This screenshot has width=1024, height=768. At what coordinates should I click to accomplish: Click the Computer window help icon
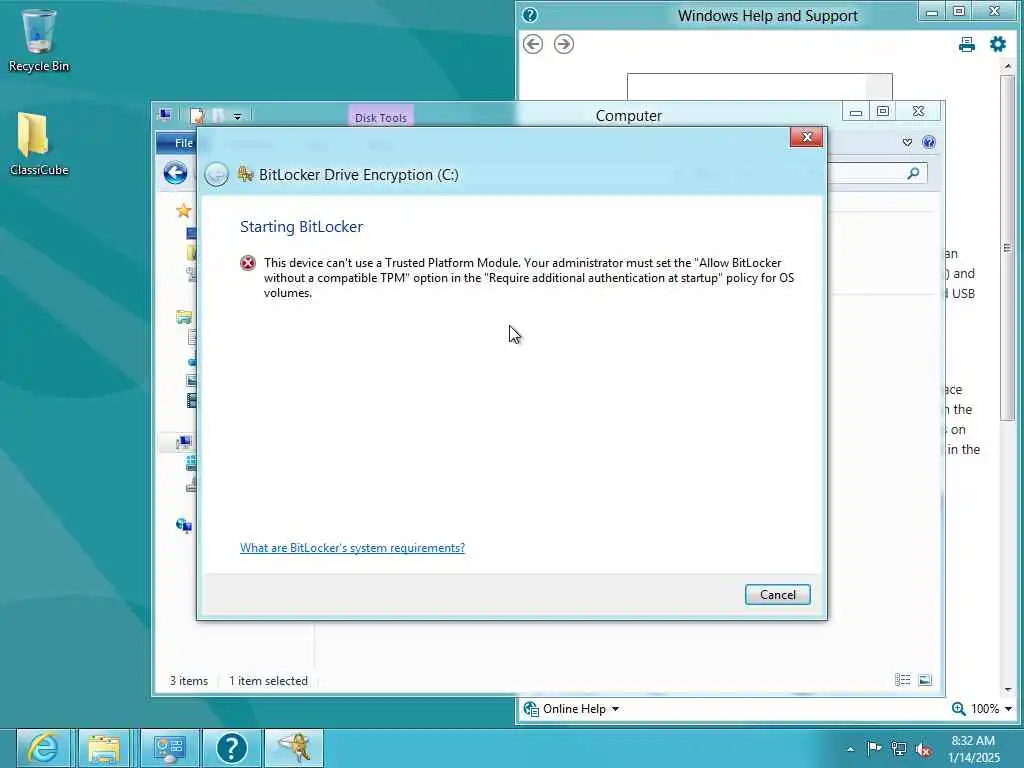click(x=929, y=142)
